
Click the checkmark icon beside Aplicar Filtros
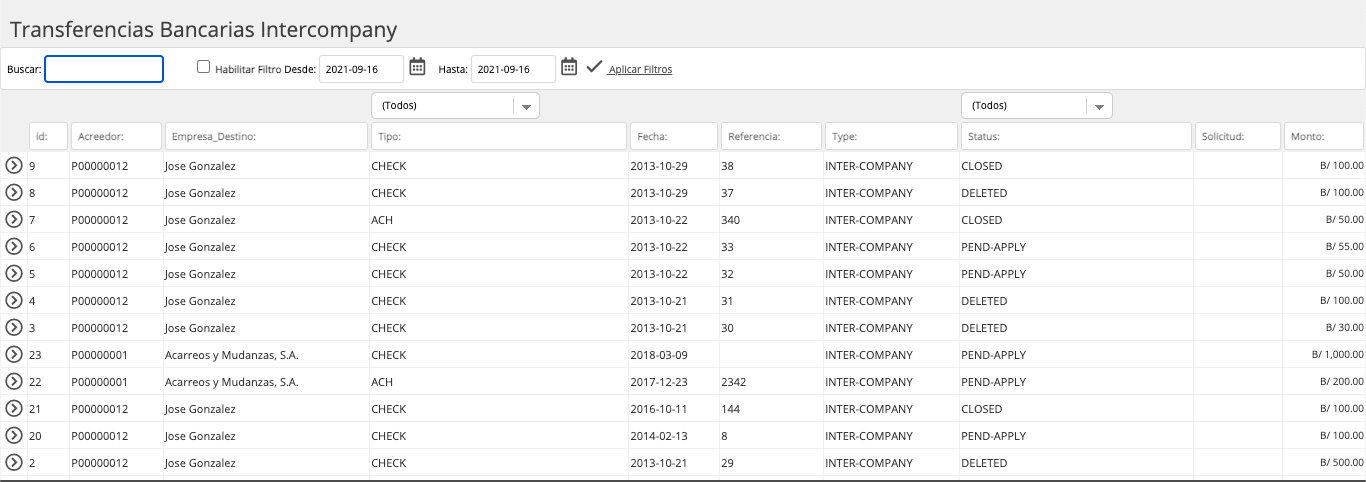click(x=594, y=67)
